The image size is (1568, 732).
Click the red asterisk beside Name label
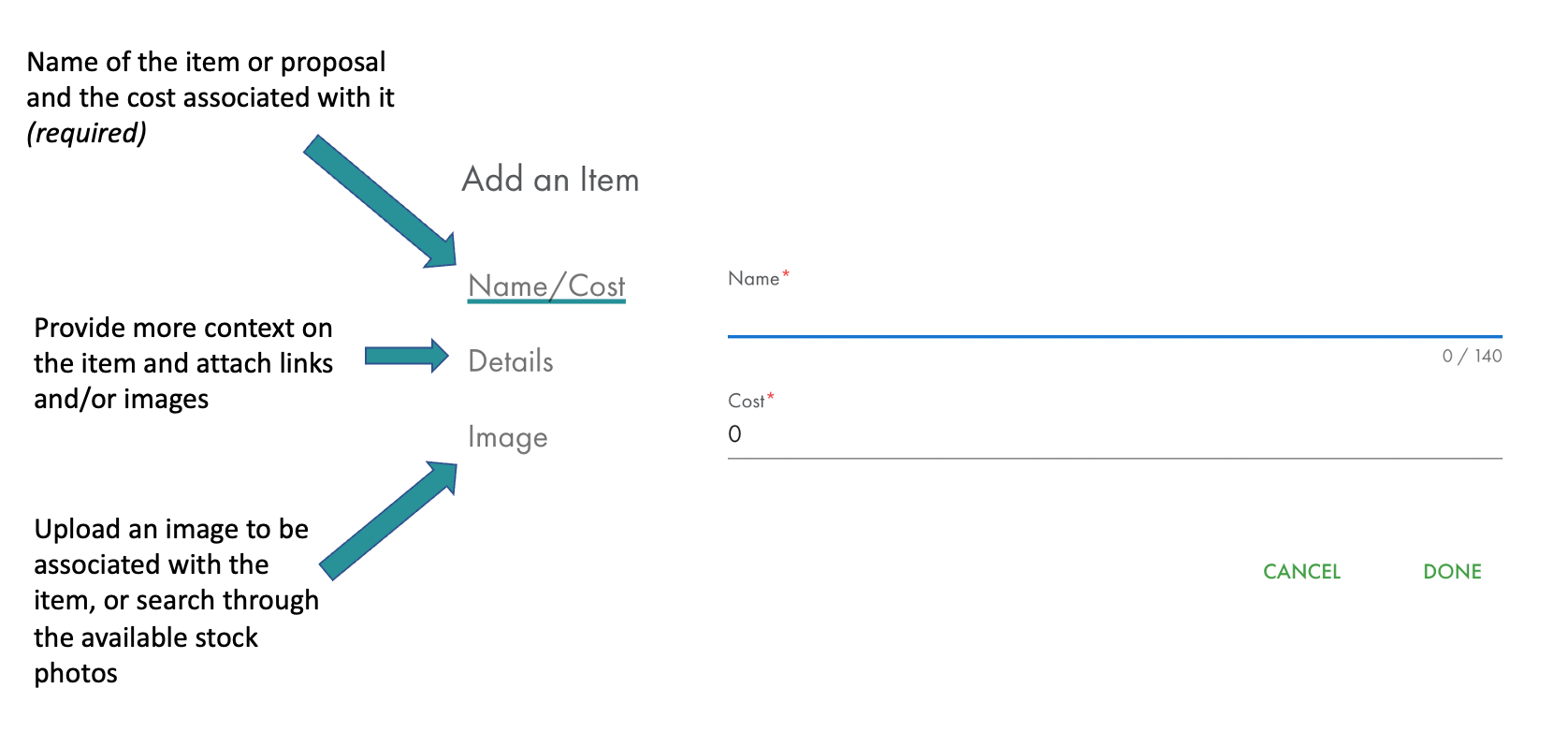tap(786, 274)
